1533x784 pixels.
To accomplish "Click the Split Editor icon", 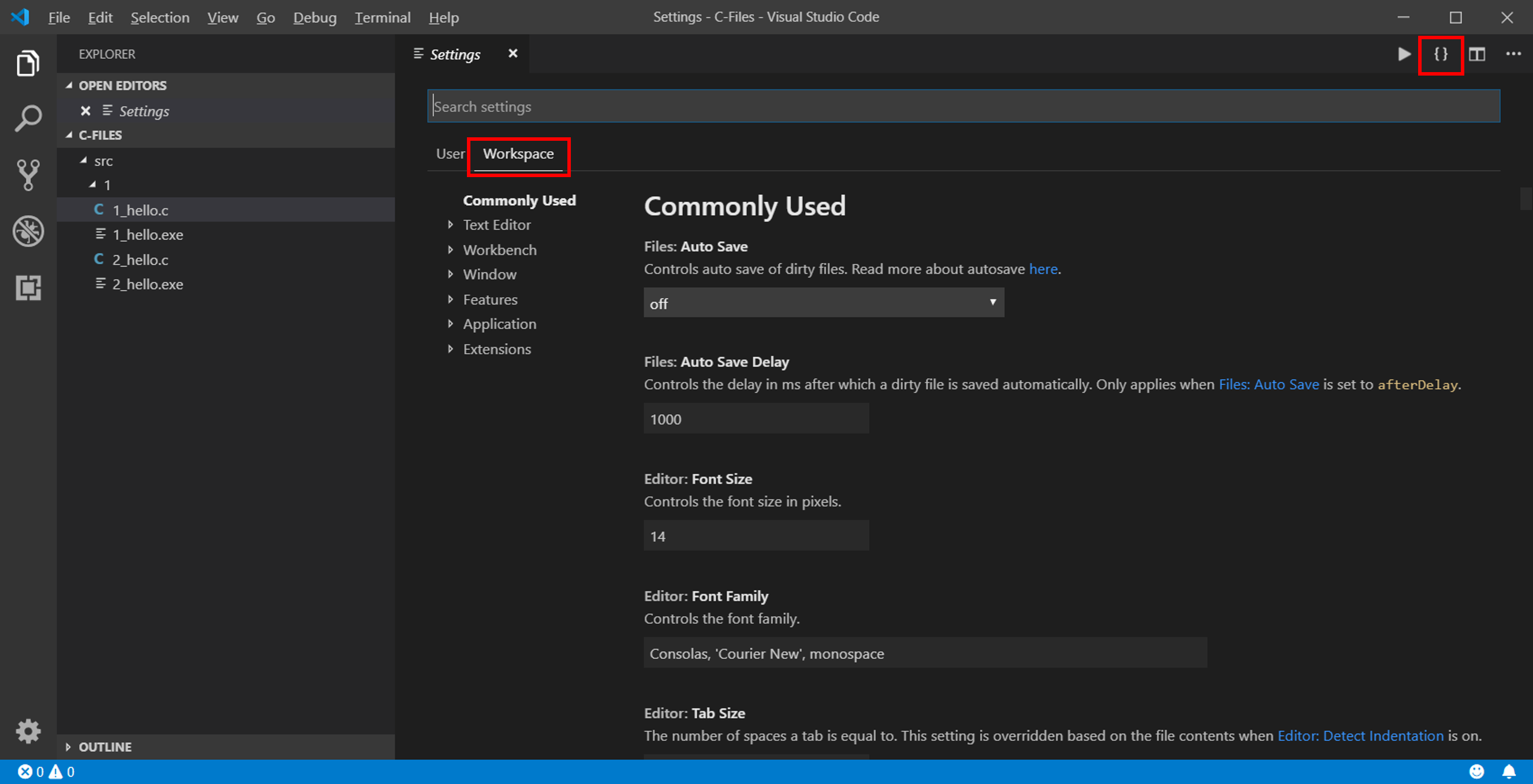I will pos(1477,54).
